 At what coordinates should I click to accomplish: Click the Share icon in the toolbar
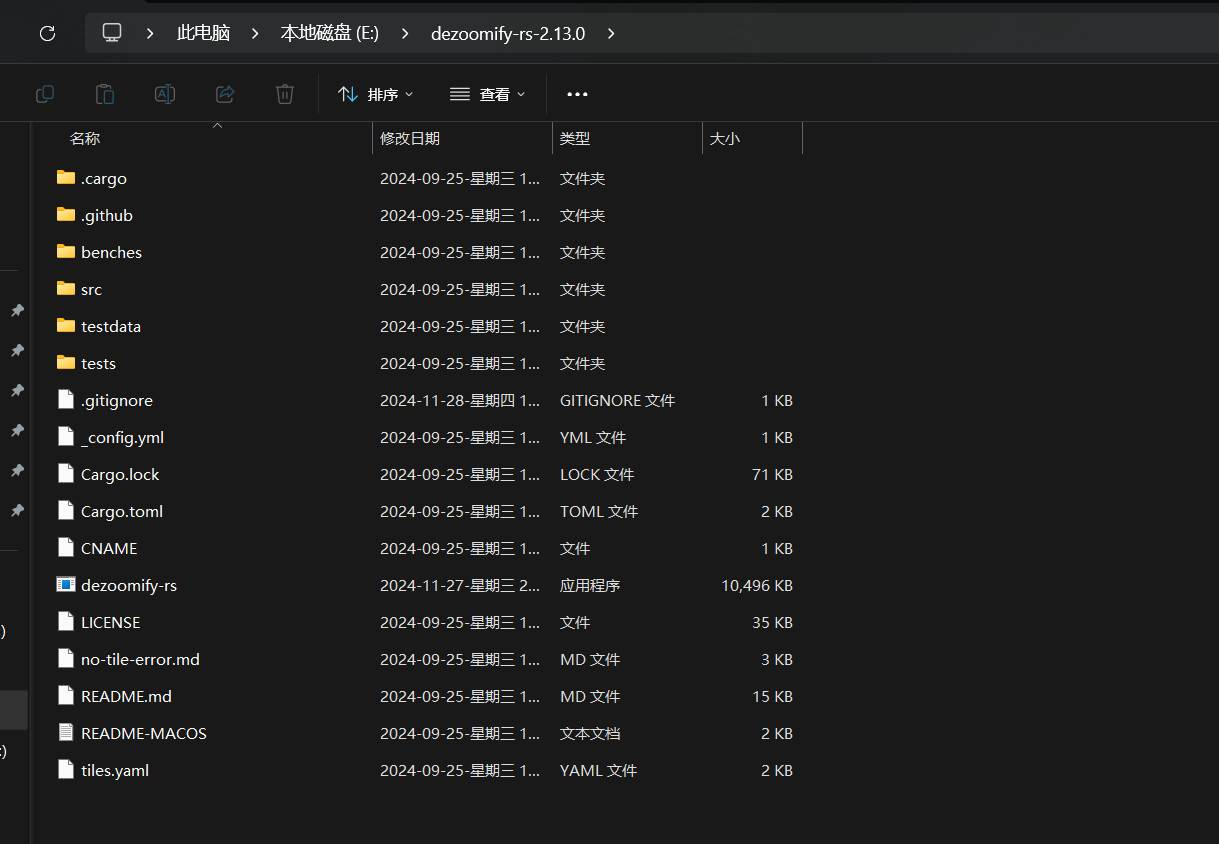(x=224, y=93)
